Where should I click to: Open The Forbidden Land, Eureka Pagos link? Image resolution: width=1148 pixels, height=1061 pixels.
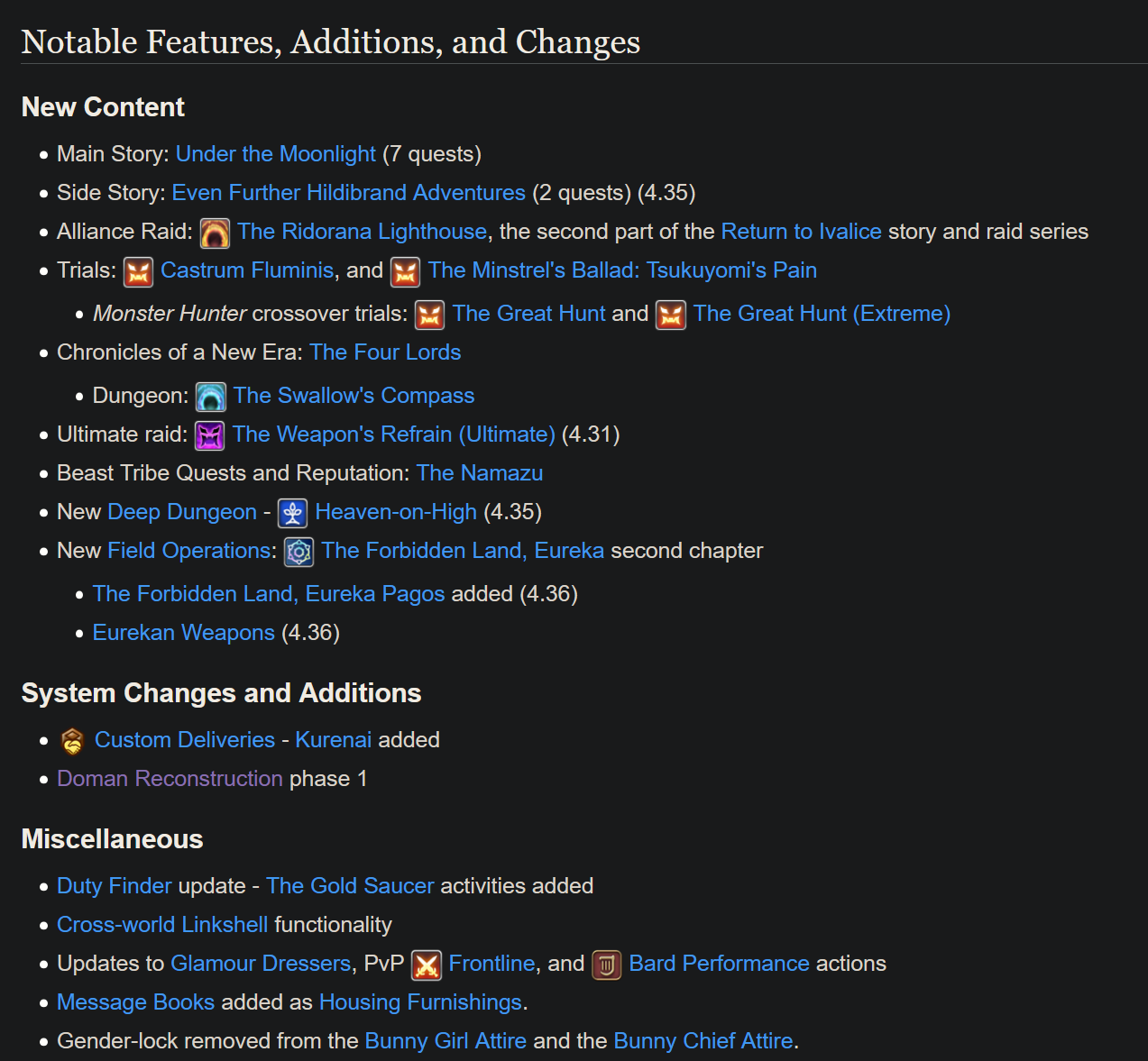(x=269, y=594)
